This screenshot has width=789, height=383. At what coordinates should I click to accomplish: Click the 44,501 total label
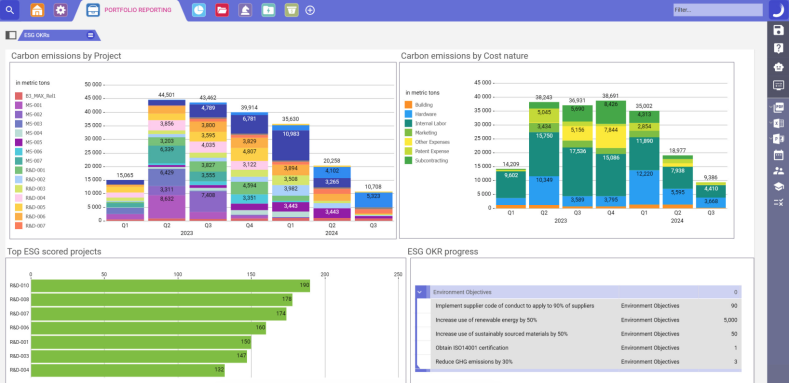point(167,95)
